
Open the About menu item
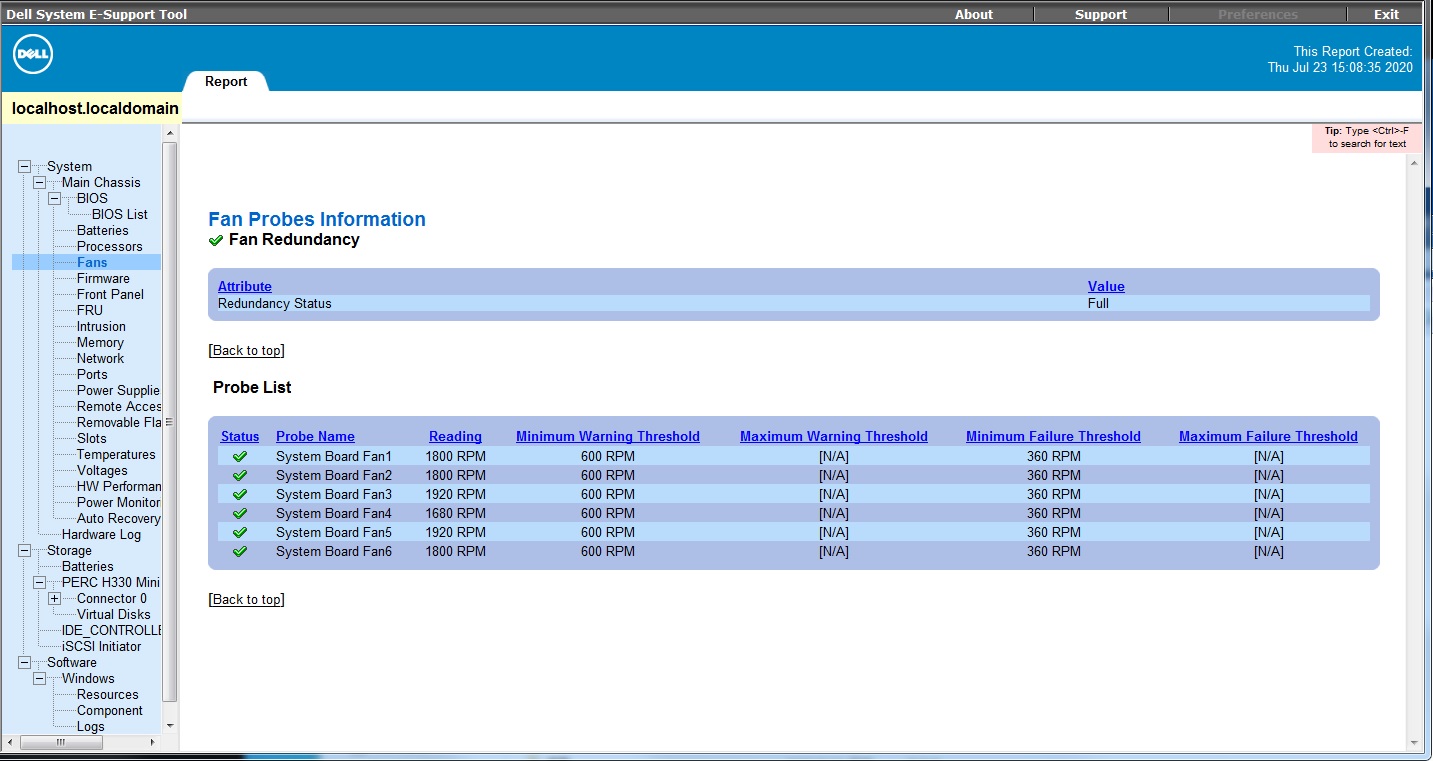[x=972, y=14]
